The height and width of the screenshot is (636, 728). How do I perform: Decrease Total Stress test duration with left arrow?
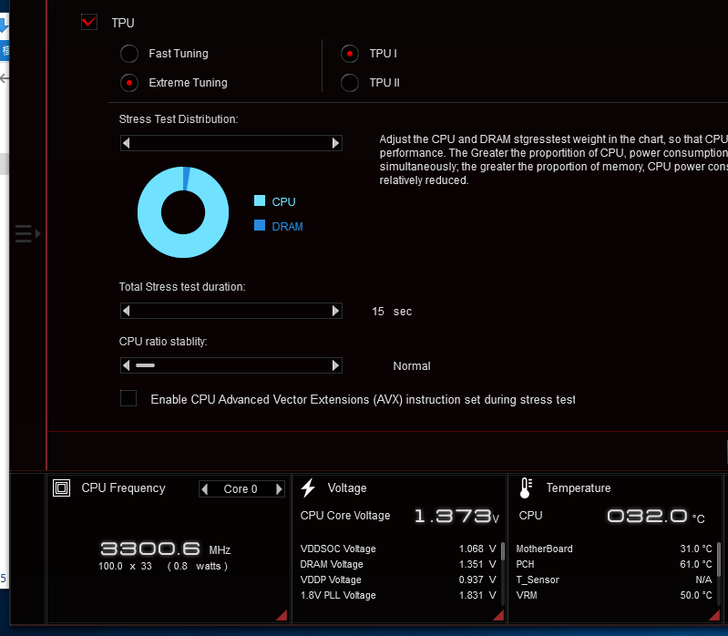pyautogui.click(x=126, y=311)
